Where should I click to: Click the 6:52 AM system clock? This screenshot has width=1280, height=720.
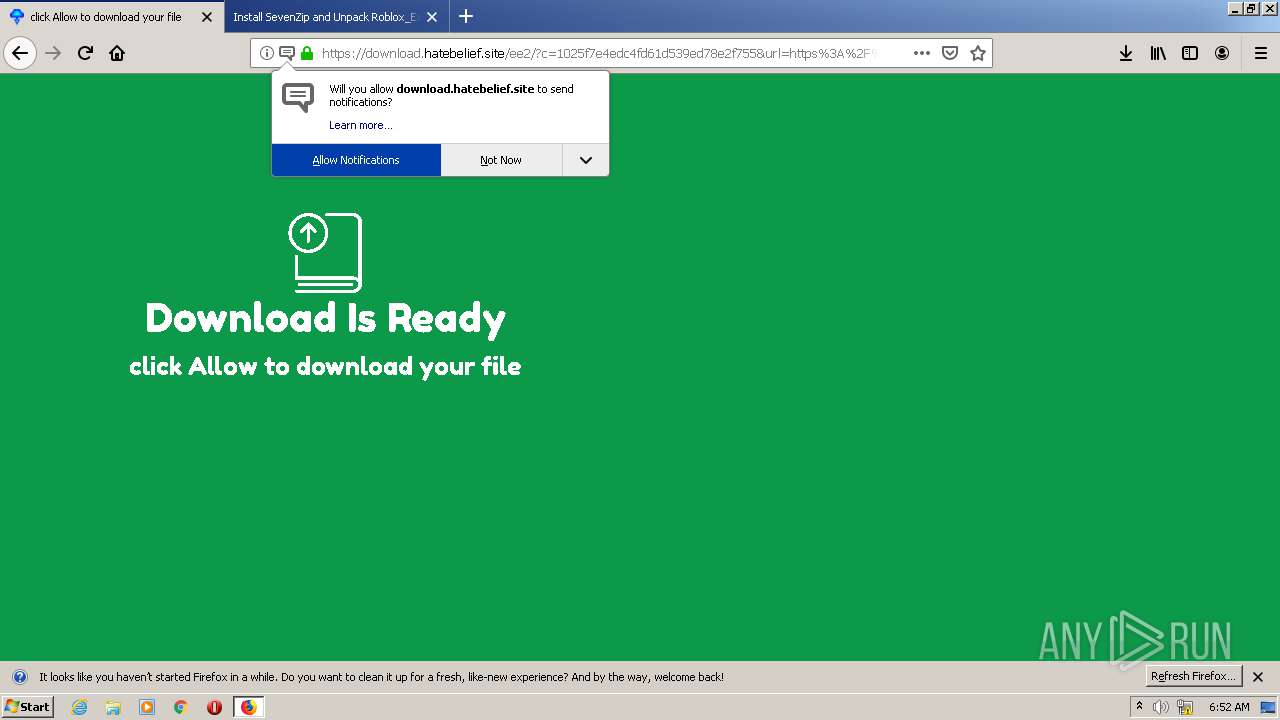point(1229,707)
